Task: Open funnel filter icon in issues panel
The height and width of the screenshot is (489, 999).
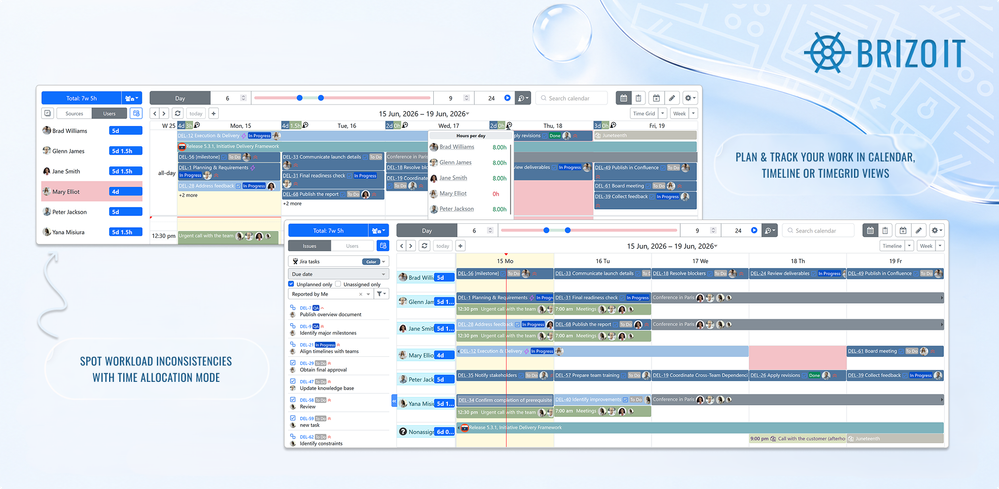Action: coord(380,294)
